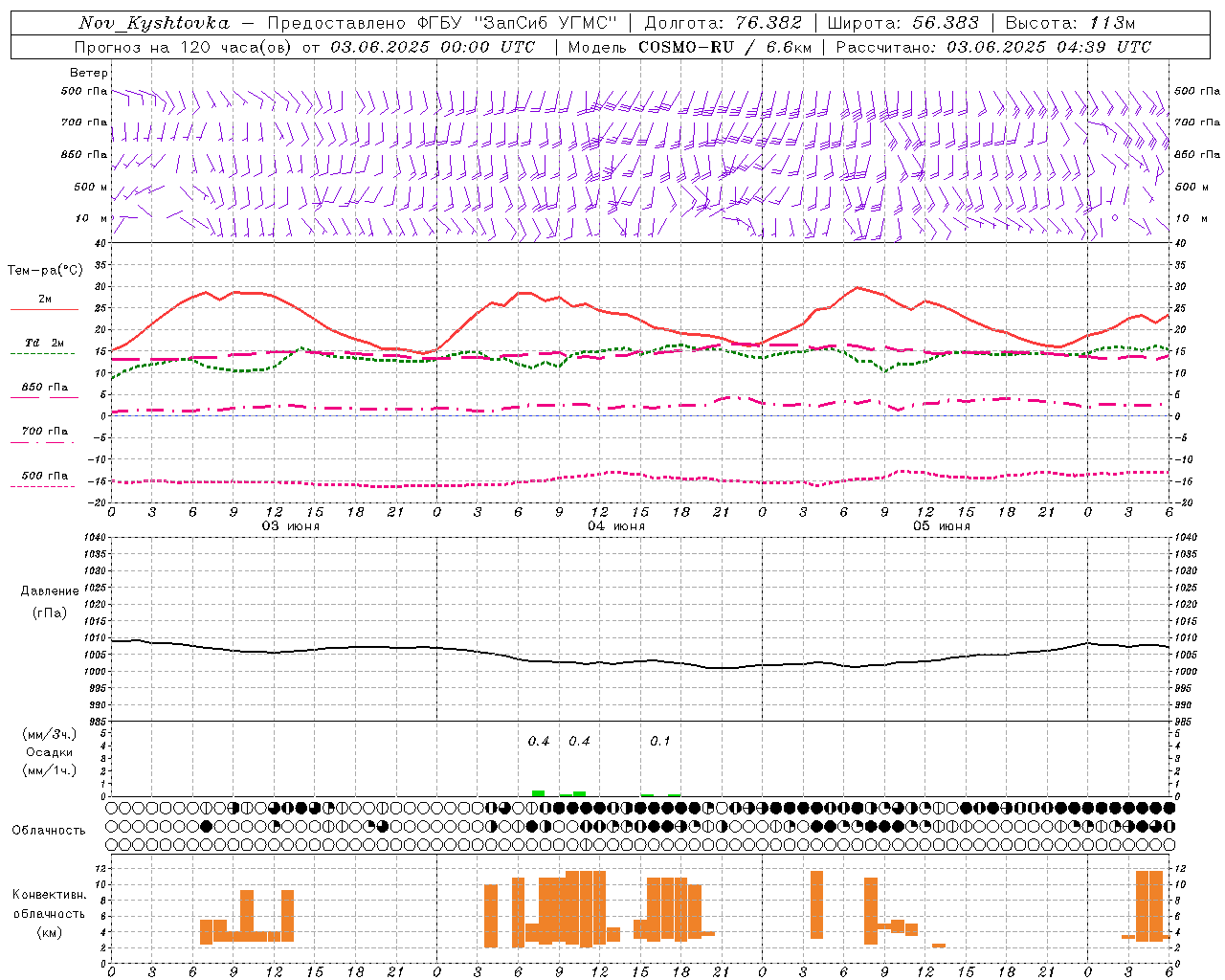Click the (км) unit under convective cloudiness

(x=50, y=932)
